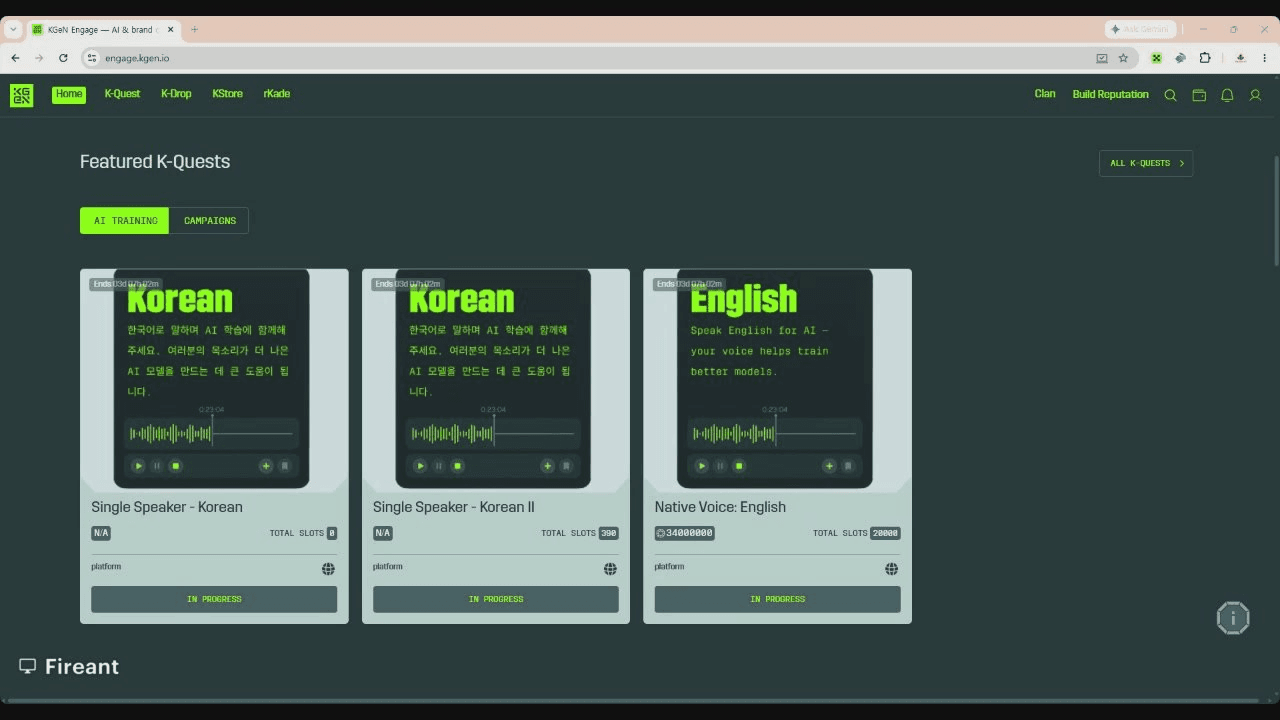The height and width of the screenshot is (720, 1280).
Task: View site information icon in address bar
Action: [92, 58]
